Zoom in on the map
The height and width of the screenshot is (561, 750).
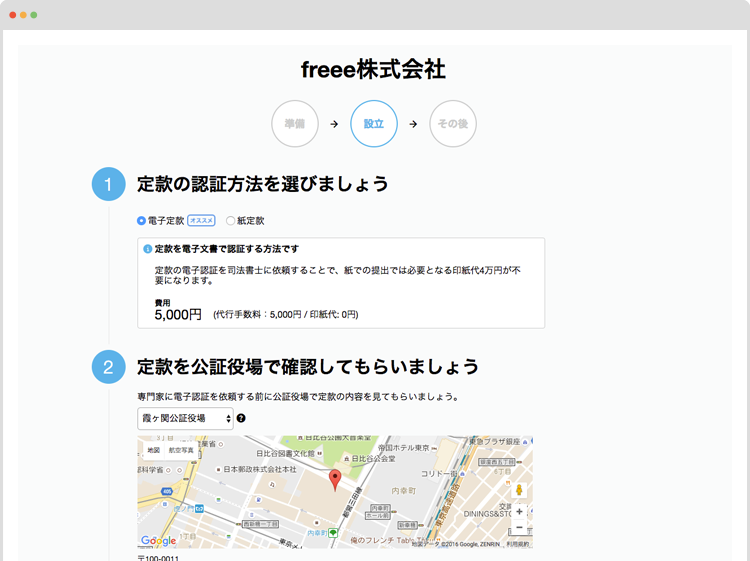pos(519,511)
